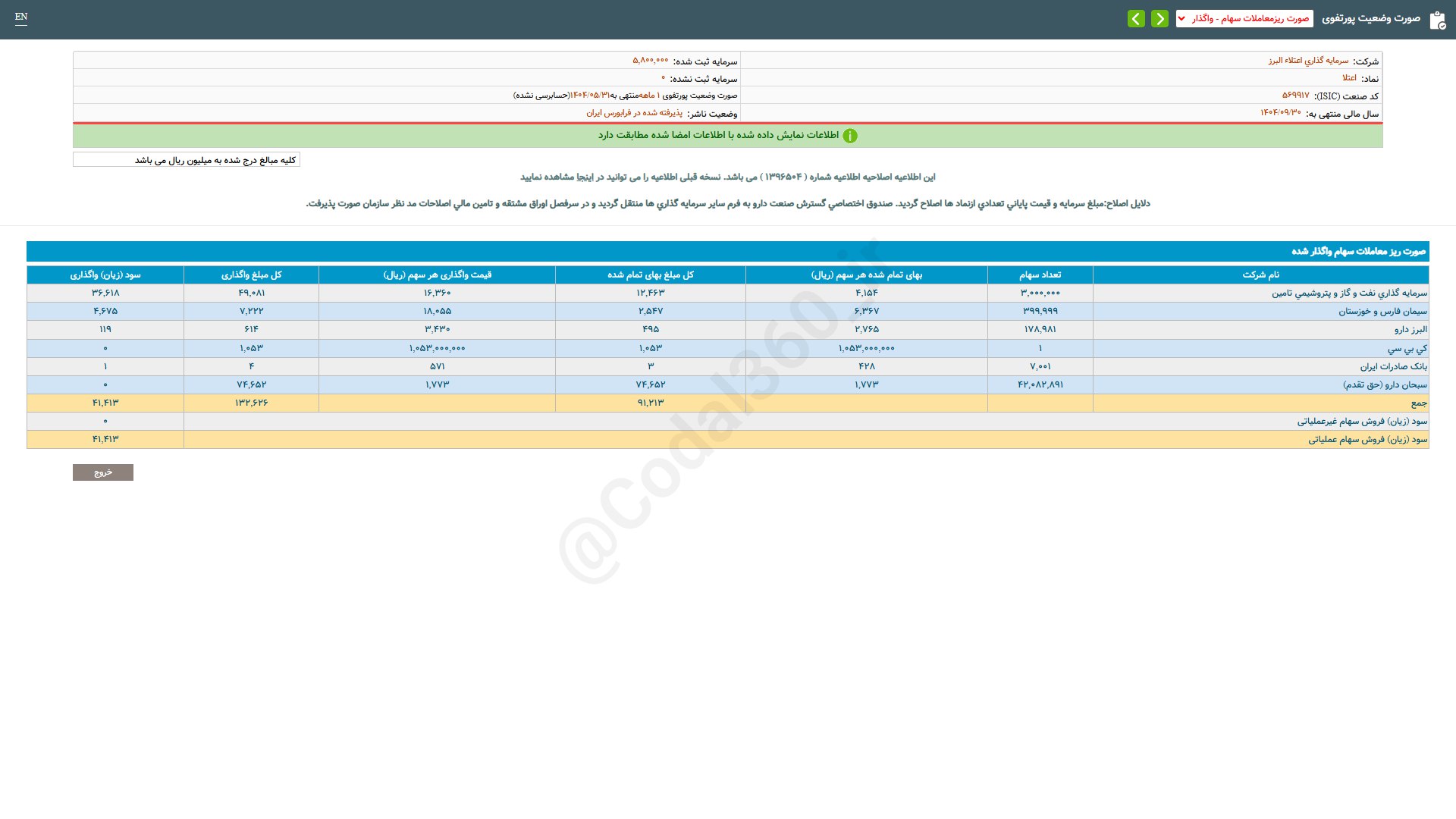Open the previous notice via the 'اینجا' link
1456x819 pixels.
[585, 177]
